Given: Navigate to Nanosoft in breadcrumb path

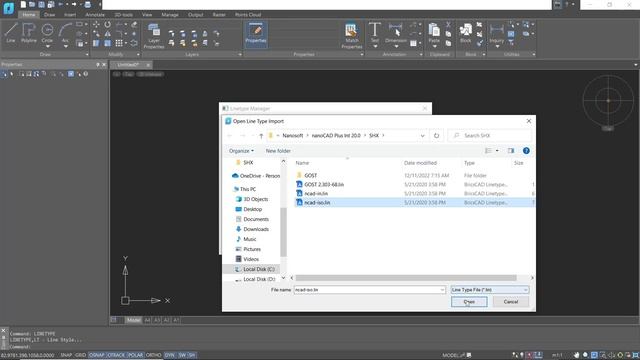Looking at the screenshot, I should coord(293,136).
